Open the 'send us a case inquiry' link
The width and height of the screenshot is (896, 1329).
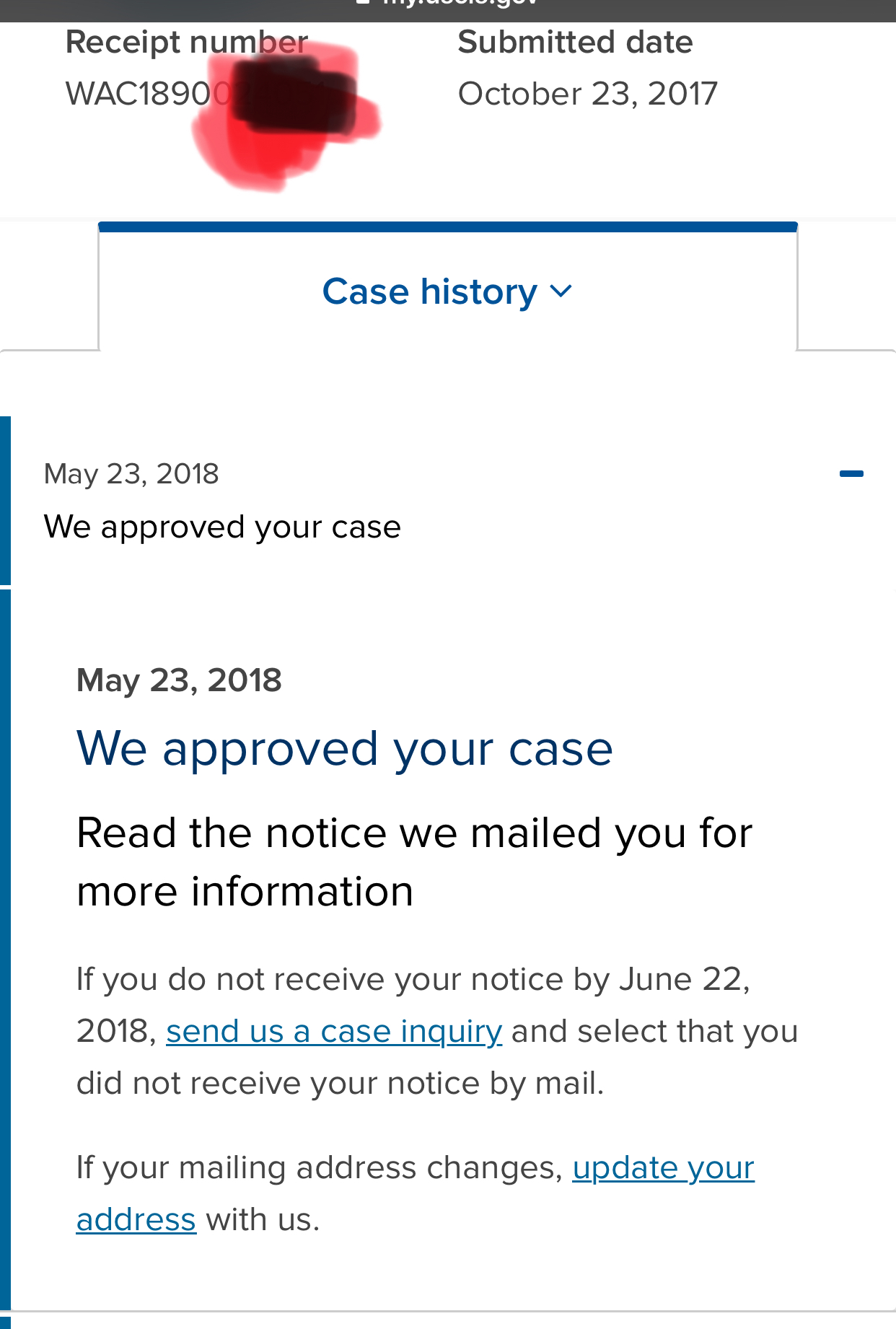(333, 1031)
